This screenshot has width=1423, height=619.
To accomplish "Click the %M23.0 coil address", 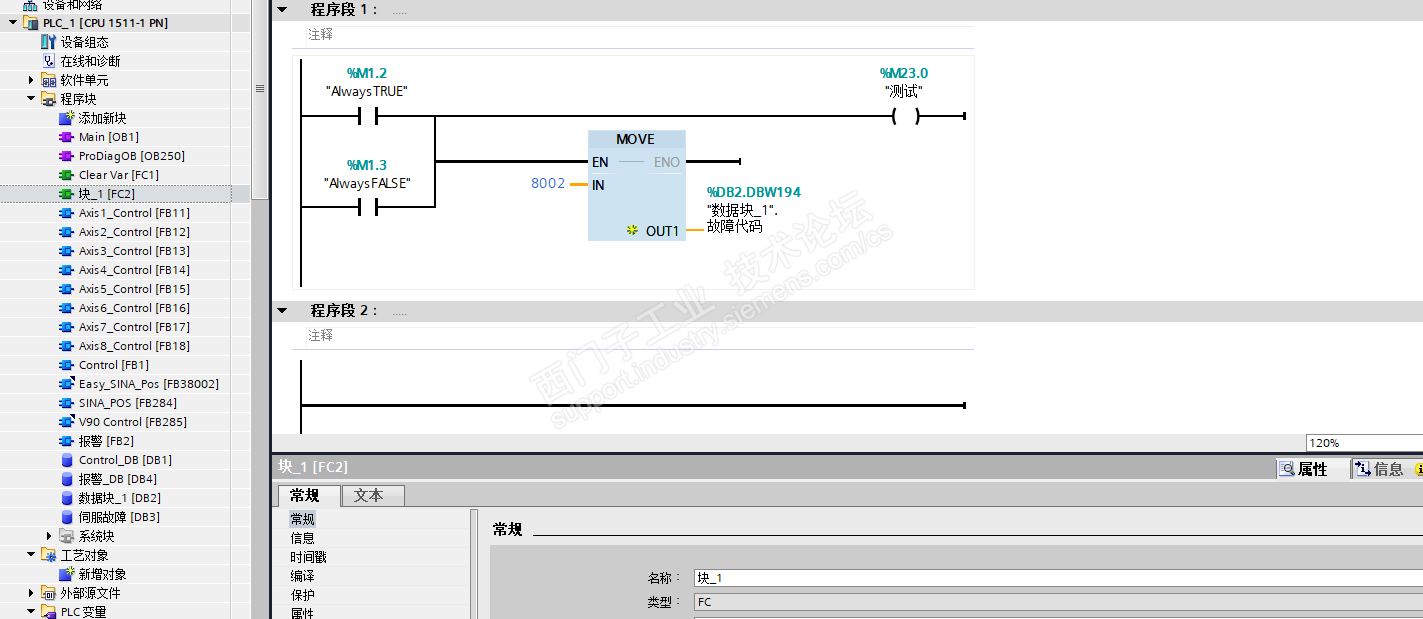I will click(904, 73).
